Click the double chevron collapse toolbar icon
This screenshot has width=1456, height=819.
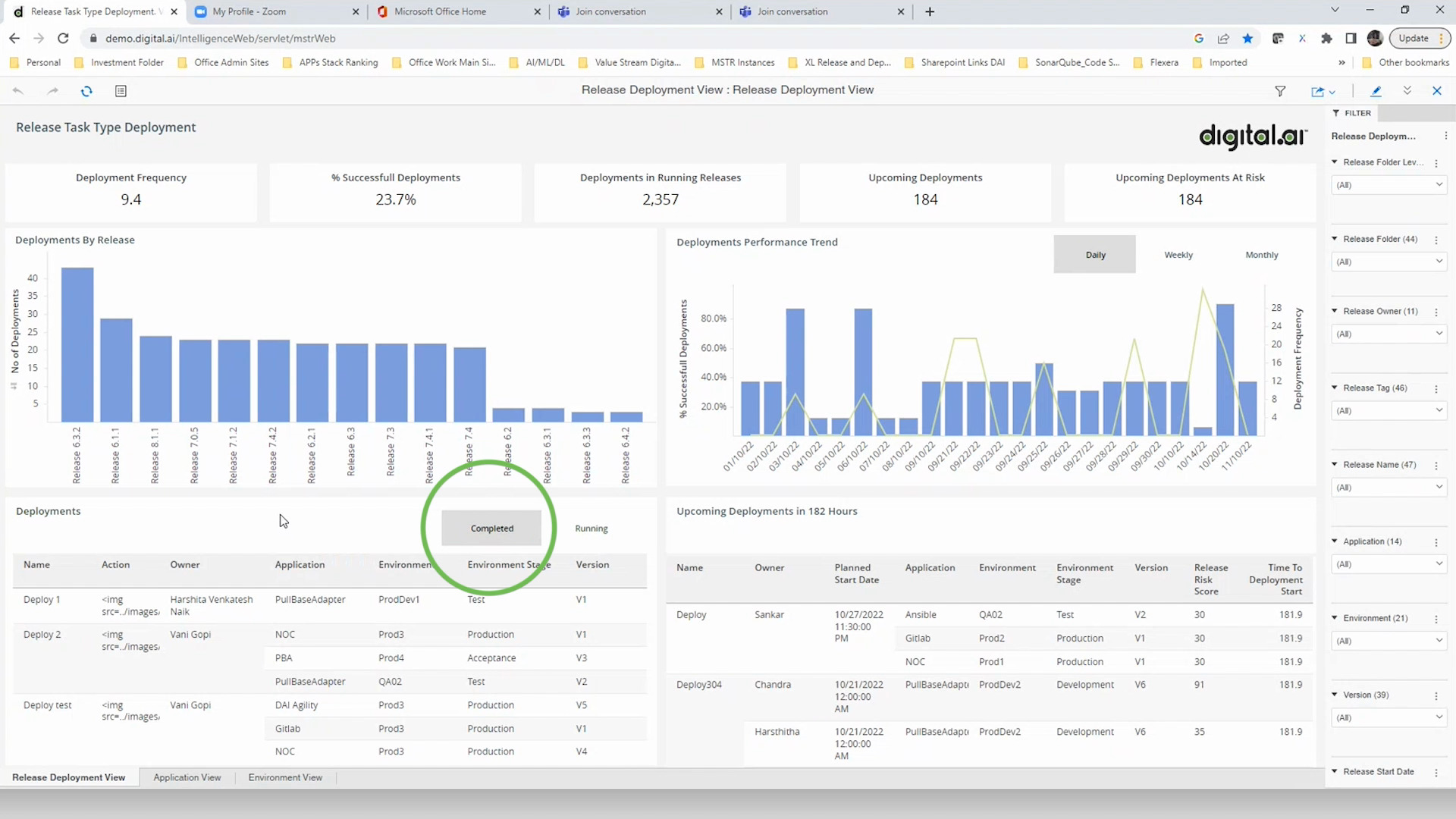click(x=1407, y=91)
